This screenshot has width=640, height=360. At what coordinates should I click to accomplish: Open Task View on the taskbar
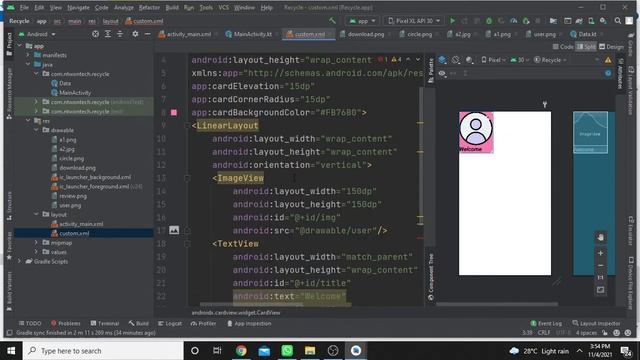tap(217, 351)
